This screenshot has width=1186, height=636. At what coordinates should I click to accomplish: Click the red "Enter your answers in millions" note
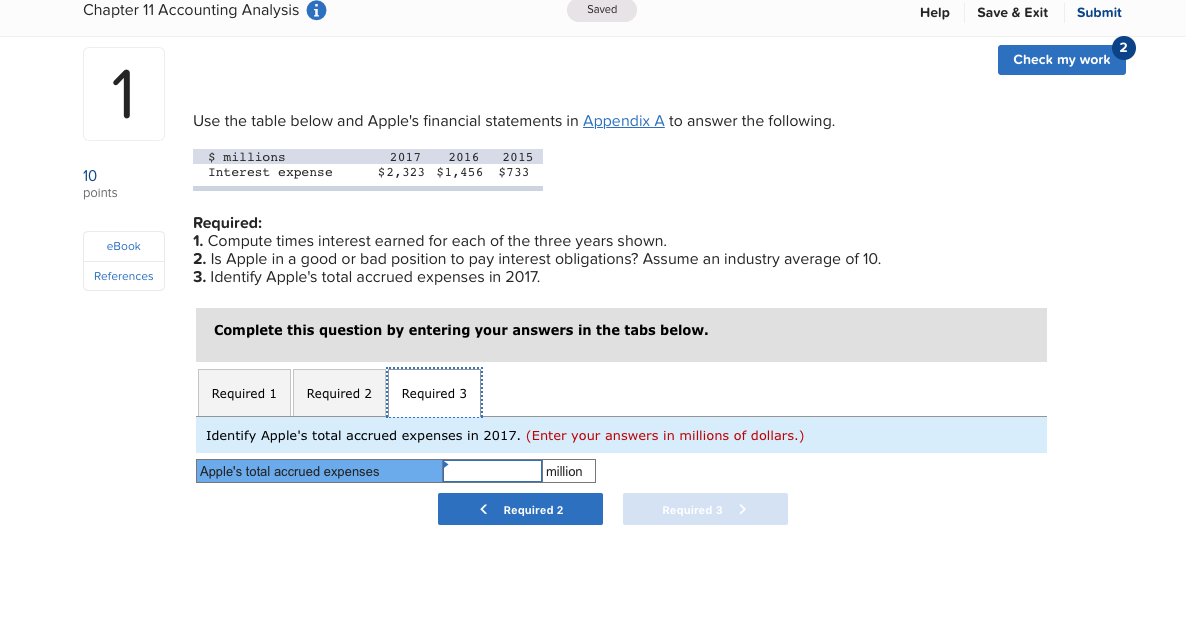click(665, 436)
